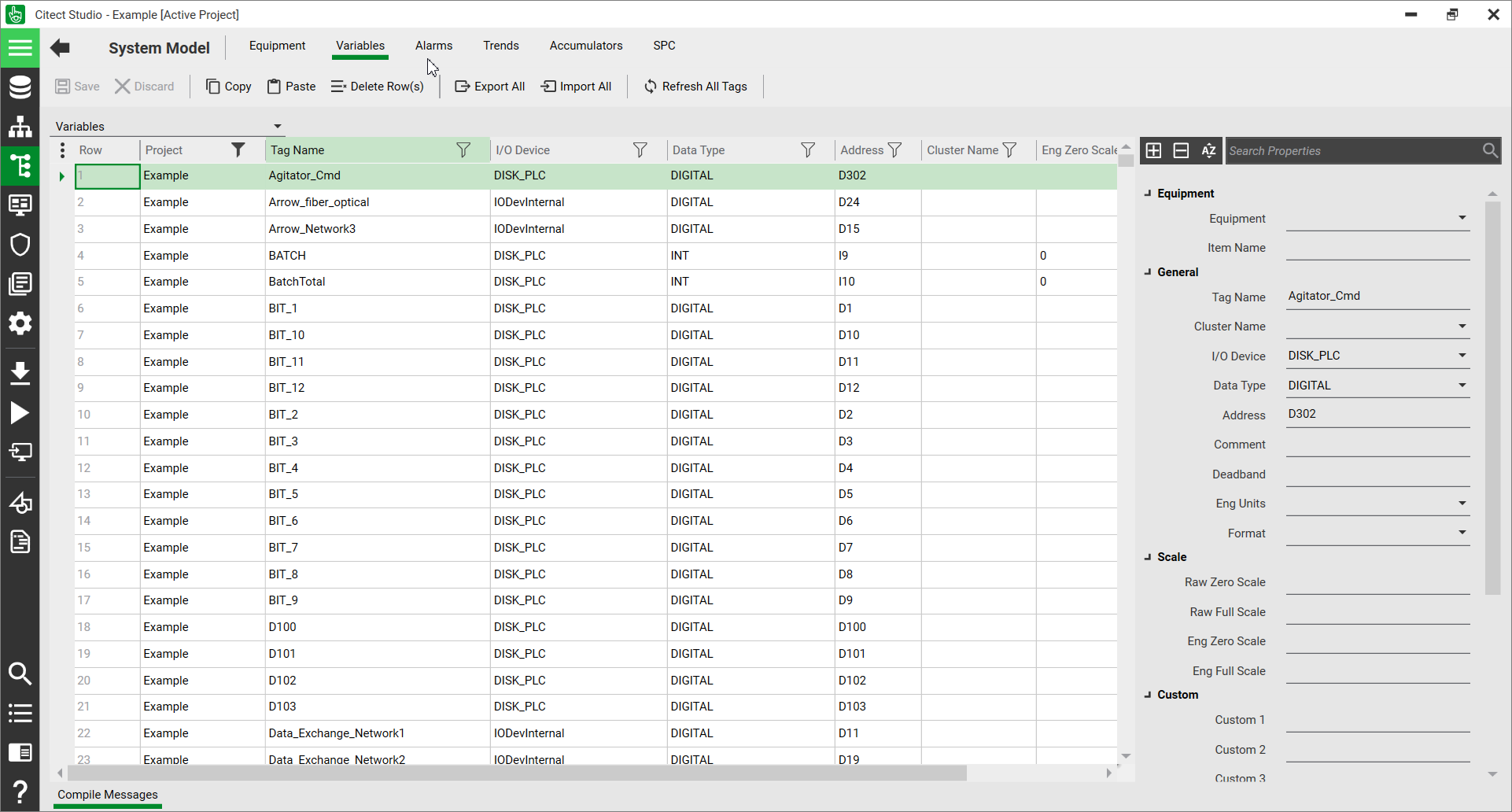Click the Export All button
Image resolution: width=1512 pixels, height=812 pixels.
[489, 87]
